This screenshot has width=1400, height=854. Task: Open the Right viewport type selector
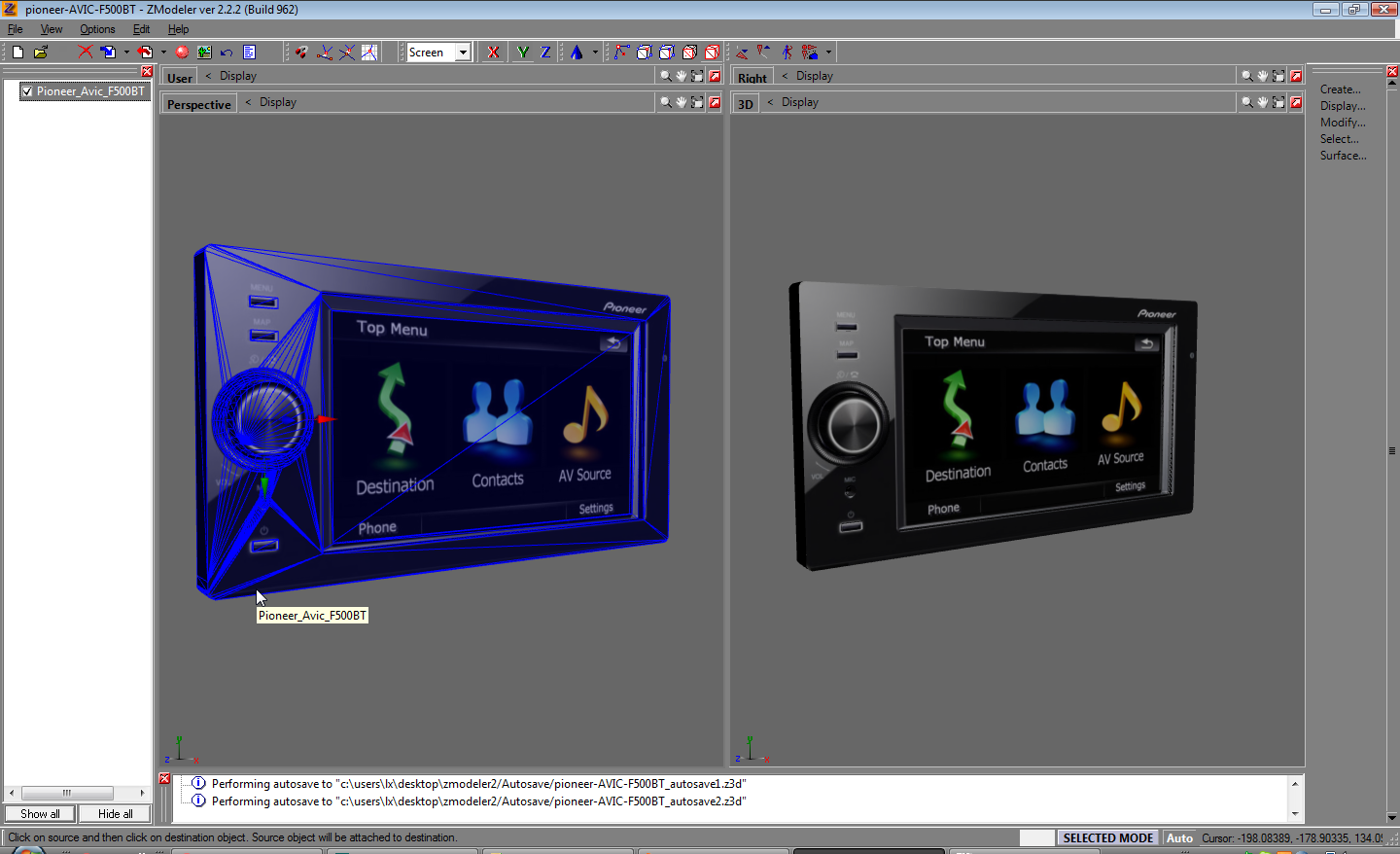click(752, 78)
